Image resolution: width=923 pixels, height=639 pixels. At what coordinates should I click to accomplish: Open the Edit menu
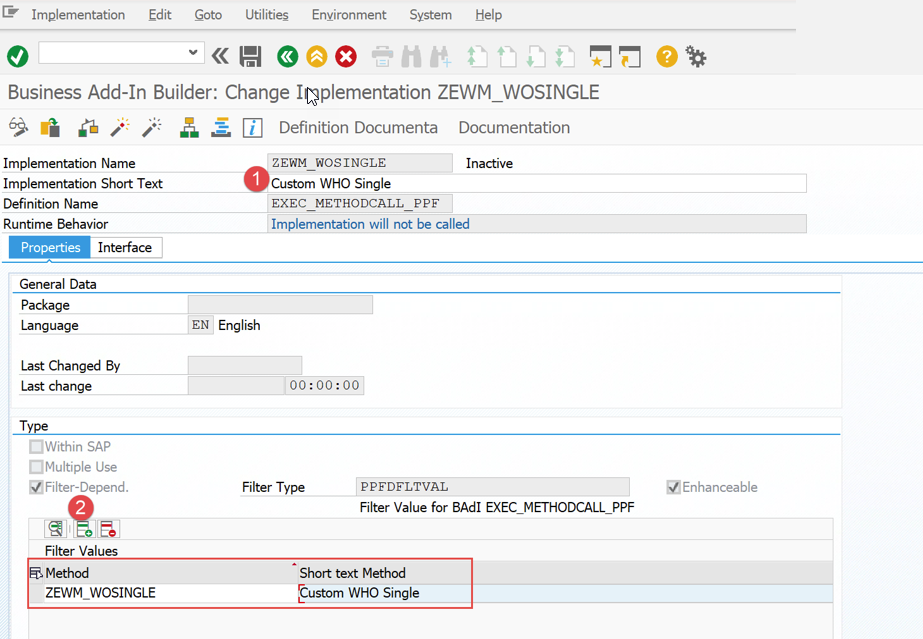tap(160, 15)
